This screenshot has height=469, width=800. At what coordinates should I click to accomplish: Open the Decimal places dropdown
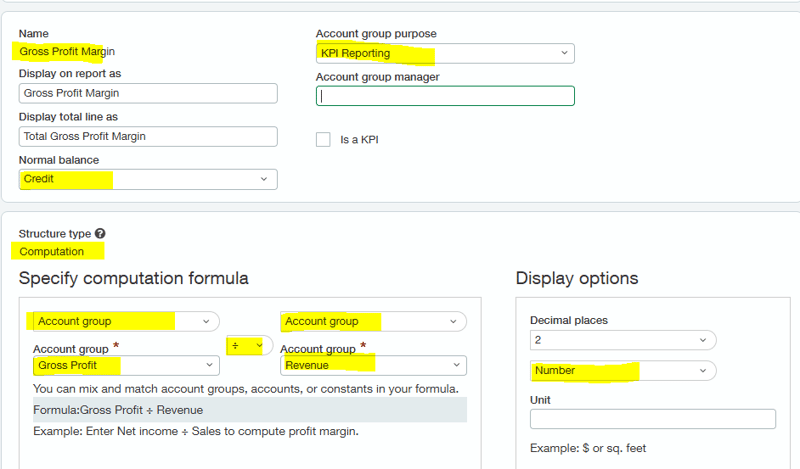(x=622, y=339)
